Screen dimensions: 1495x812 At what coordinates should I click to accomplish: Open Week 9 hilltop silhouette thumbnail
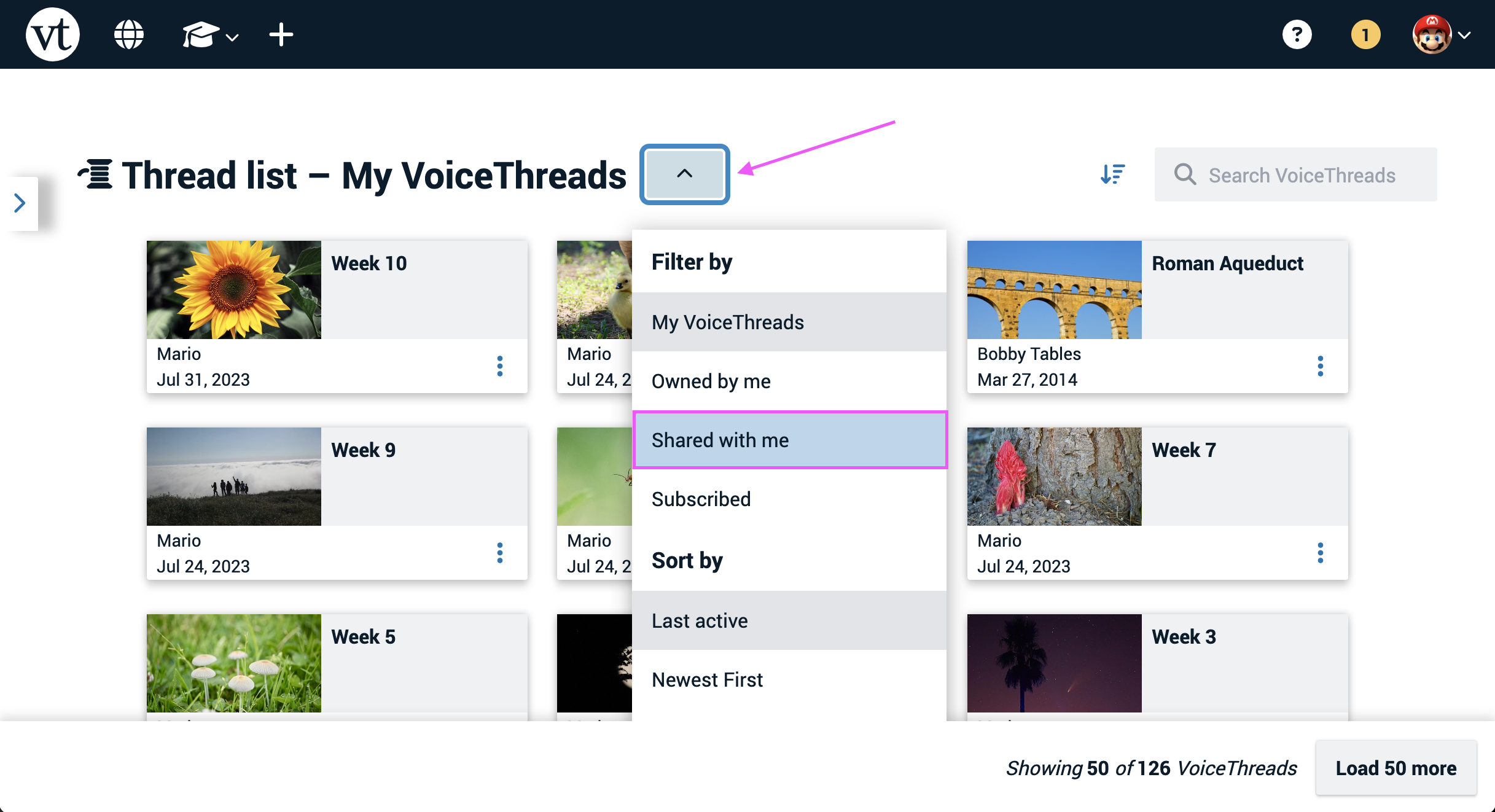[234, 477]
